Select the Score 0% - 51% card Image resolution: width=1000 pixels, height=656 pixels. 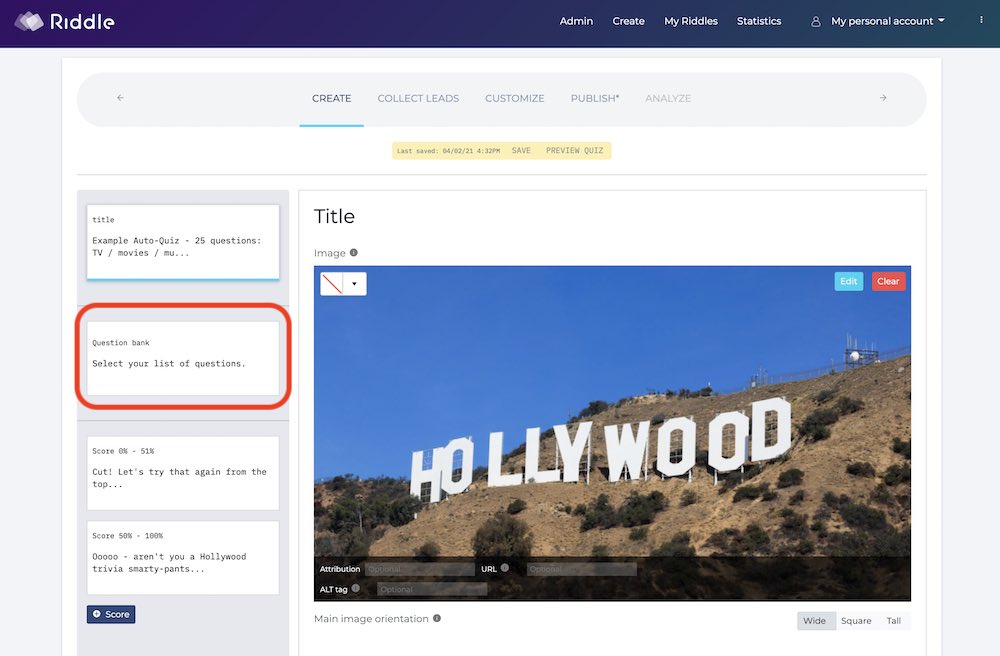tap(183, 473)
